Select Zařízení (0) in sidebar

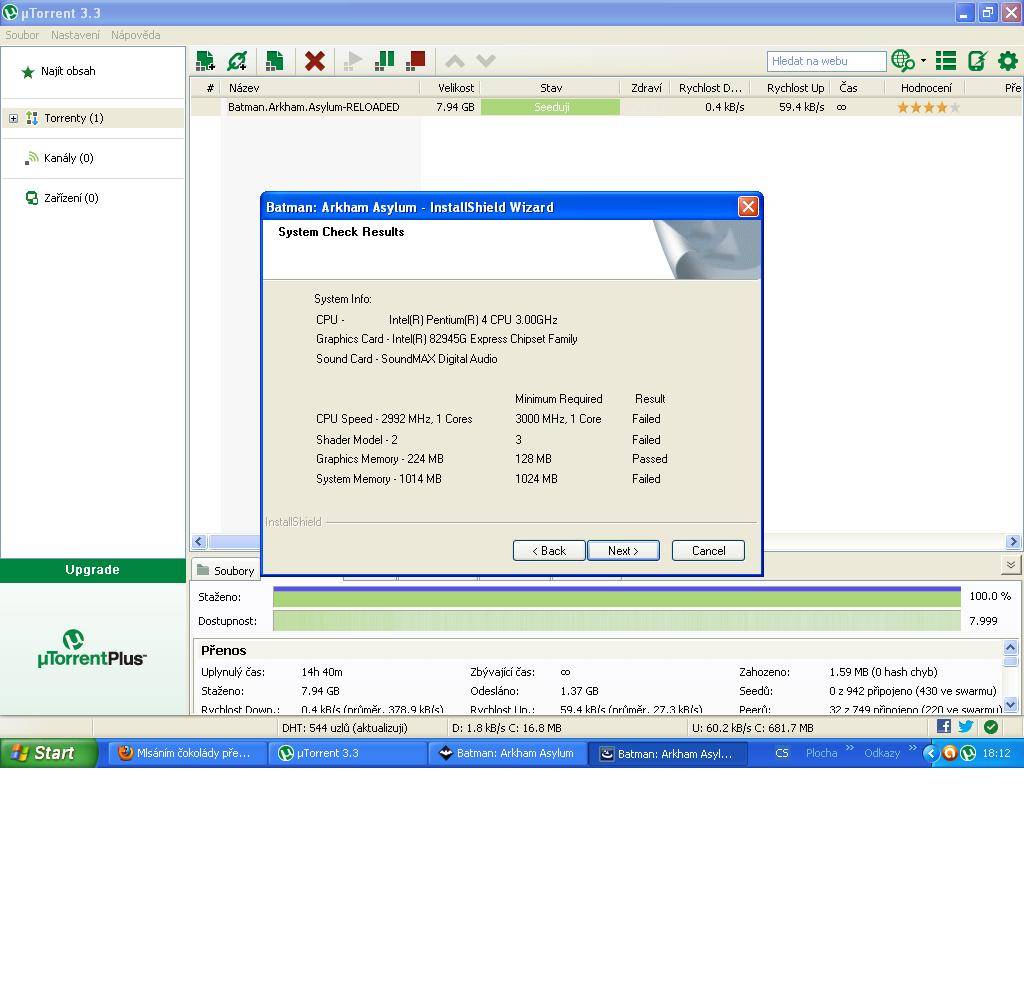point(71,198)
